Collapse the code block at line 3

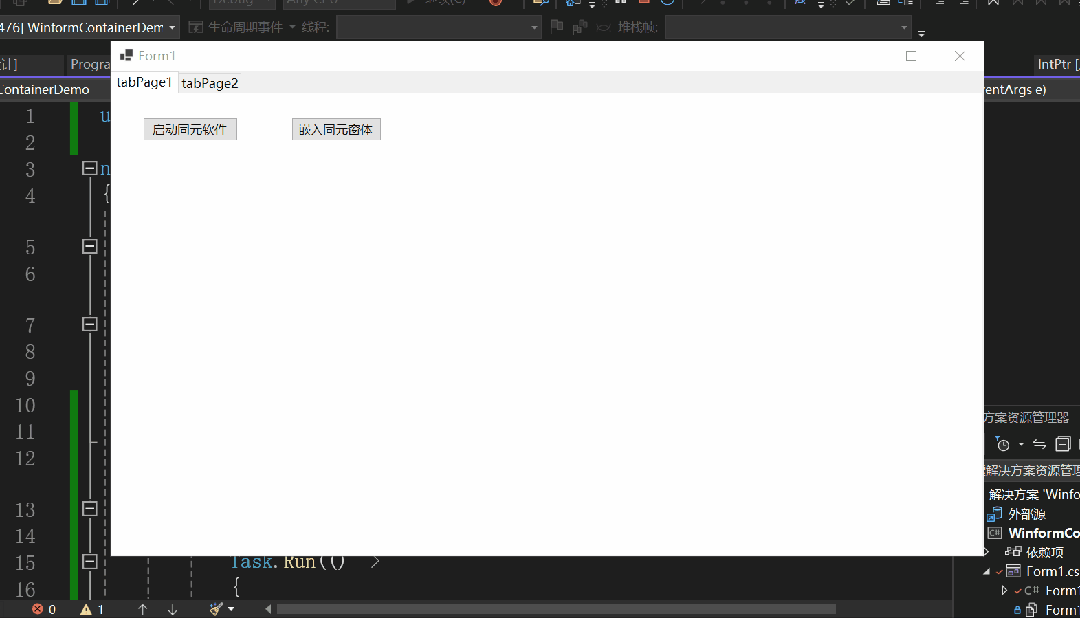point(90,168)
